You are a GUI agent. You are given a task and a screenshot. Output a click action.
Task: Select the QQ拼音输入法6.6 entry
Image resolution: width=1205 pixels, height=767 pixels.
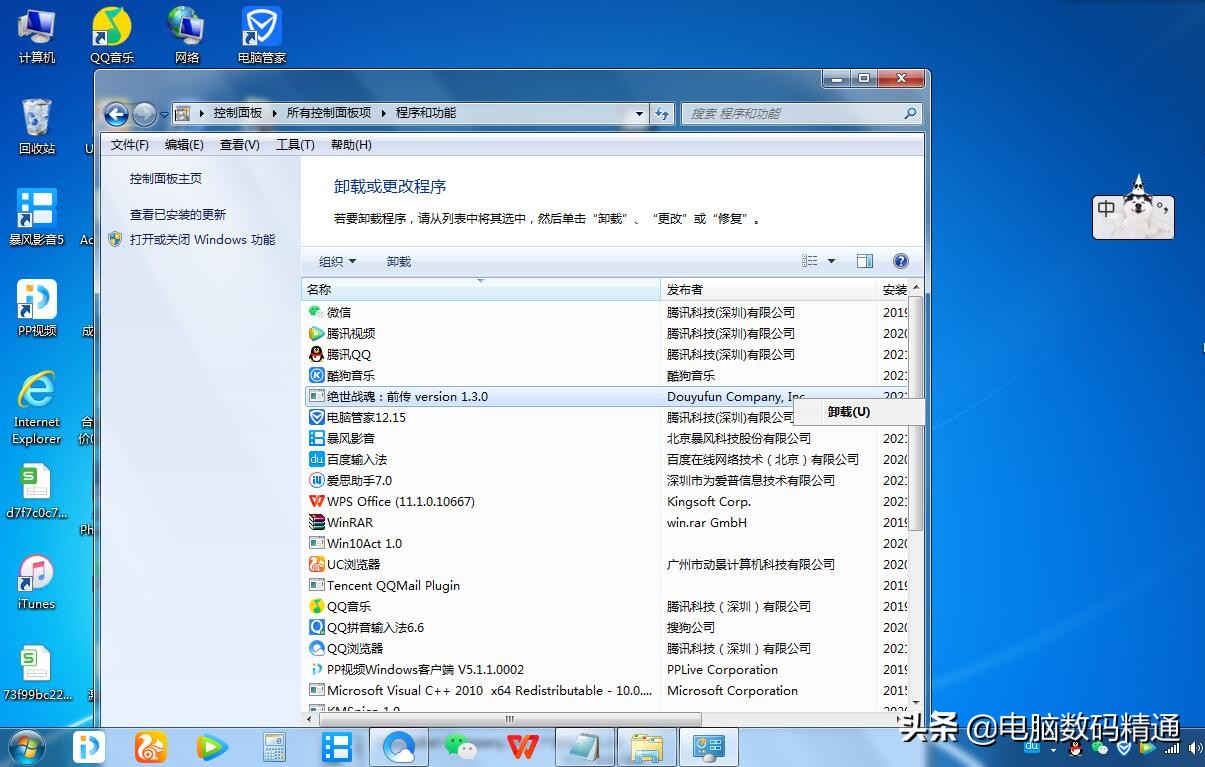pos(604,628)
